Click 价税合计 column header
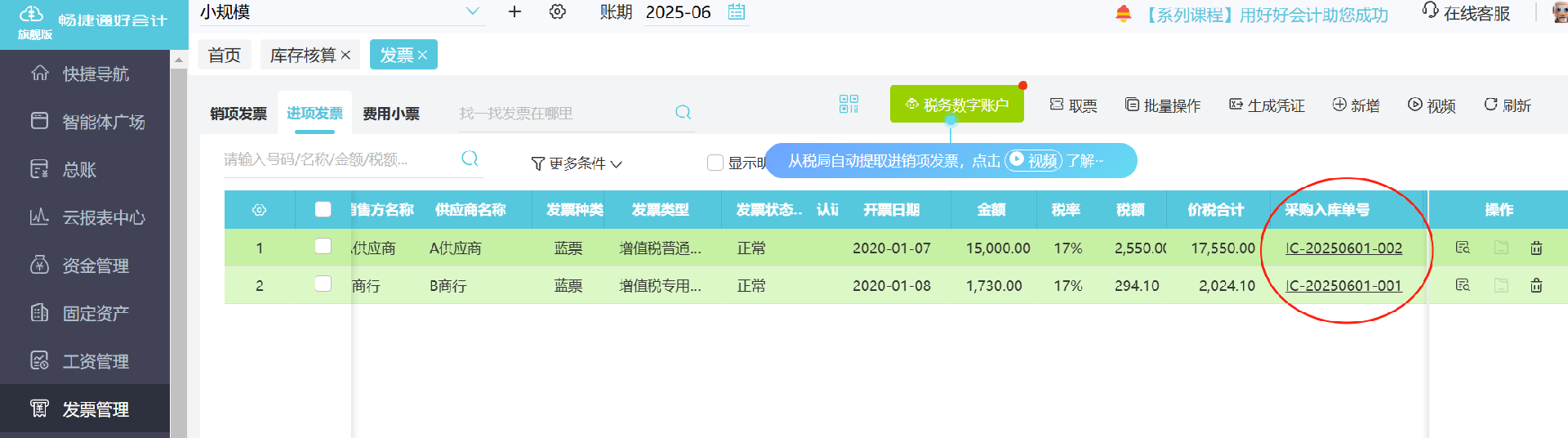 (x=1215, y=210)
